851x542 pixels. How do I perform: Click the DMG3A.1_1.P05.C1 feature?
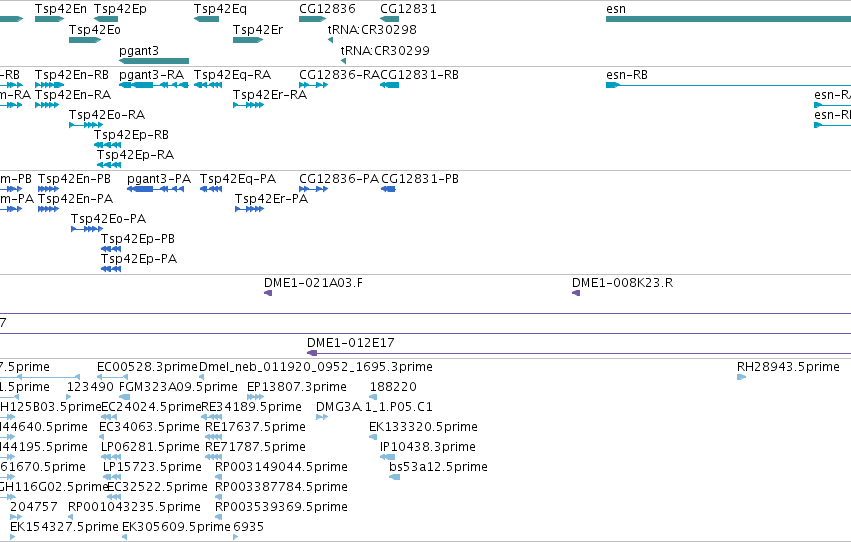coord(322,417)
